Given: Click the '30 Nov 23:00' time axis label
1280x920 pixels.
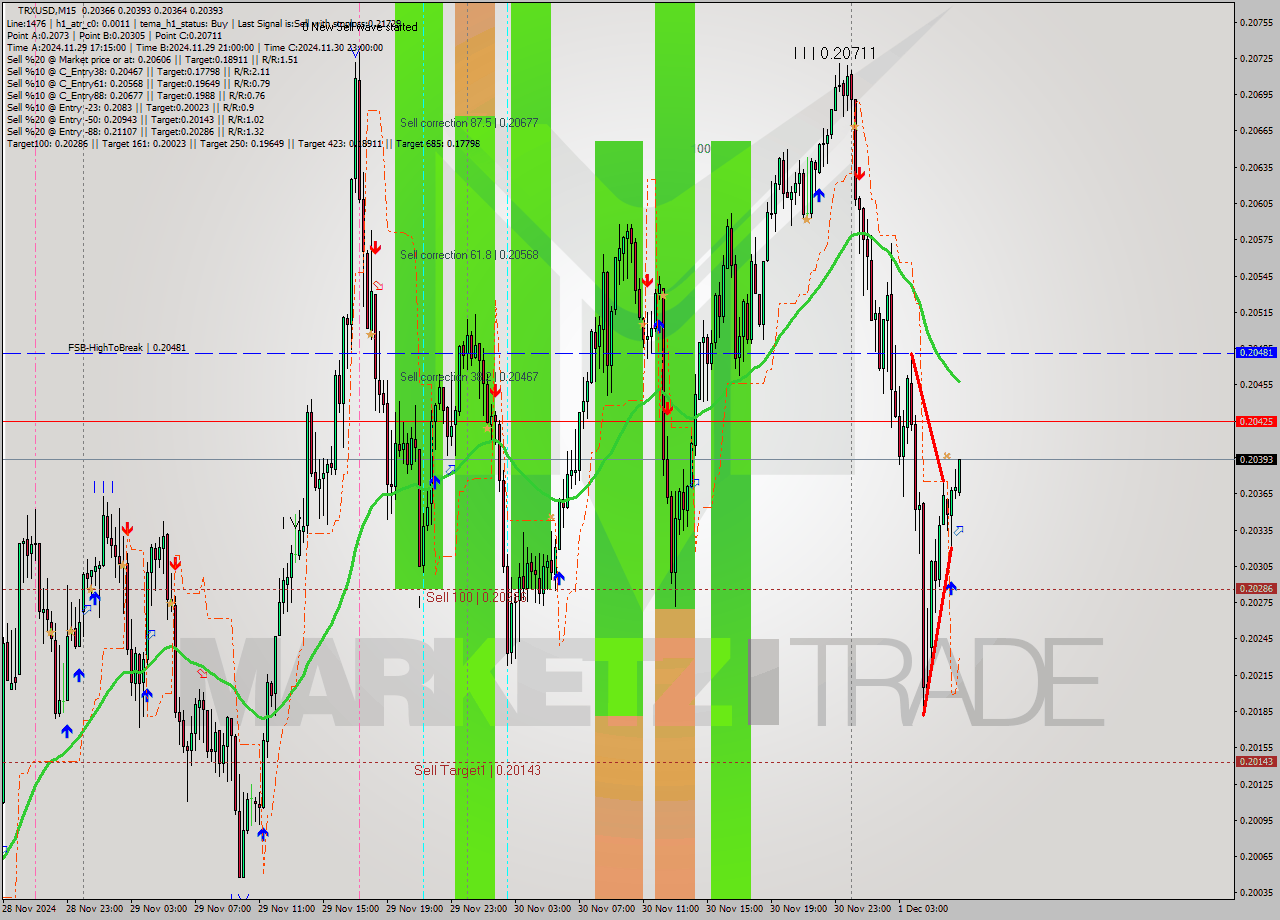Looking at the screenshot, I should (862, 908).
